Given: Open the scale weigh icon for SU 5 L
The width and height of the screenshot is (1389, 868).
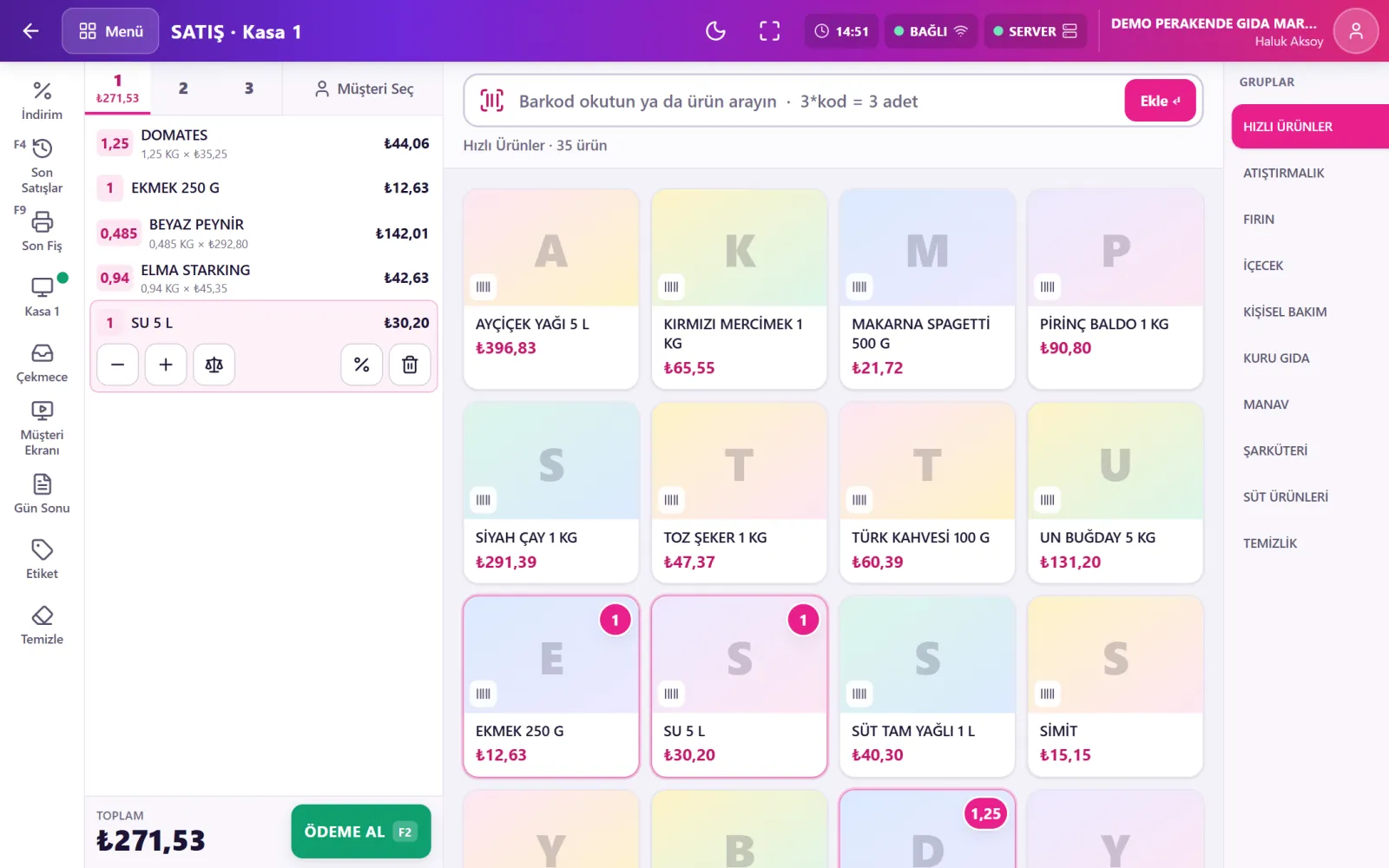Looking at the screenshot, I should [214, 365].
